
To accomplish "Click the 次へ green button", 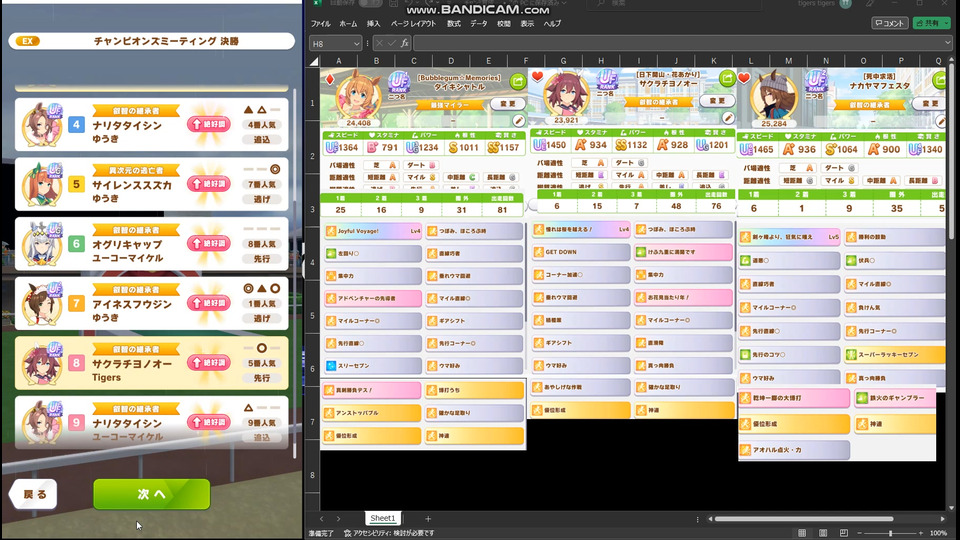I will click(x=151, y=494).
